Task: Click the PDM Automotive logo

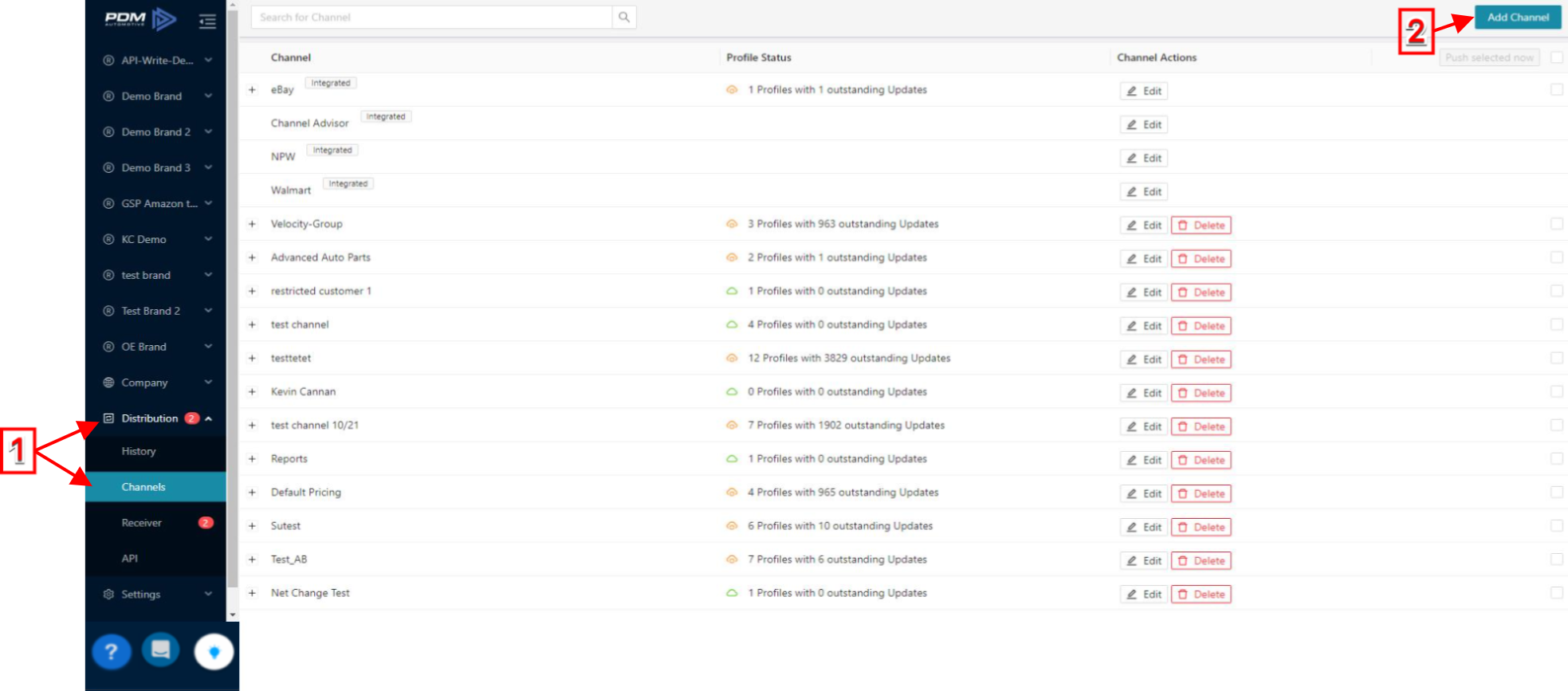Action: click(x=140, y=19)
